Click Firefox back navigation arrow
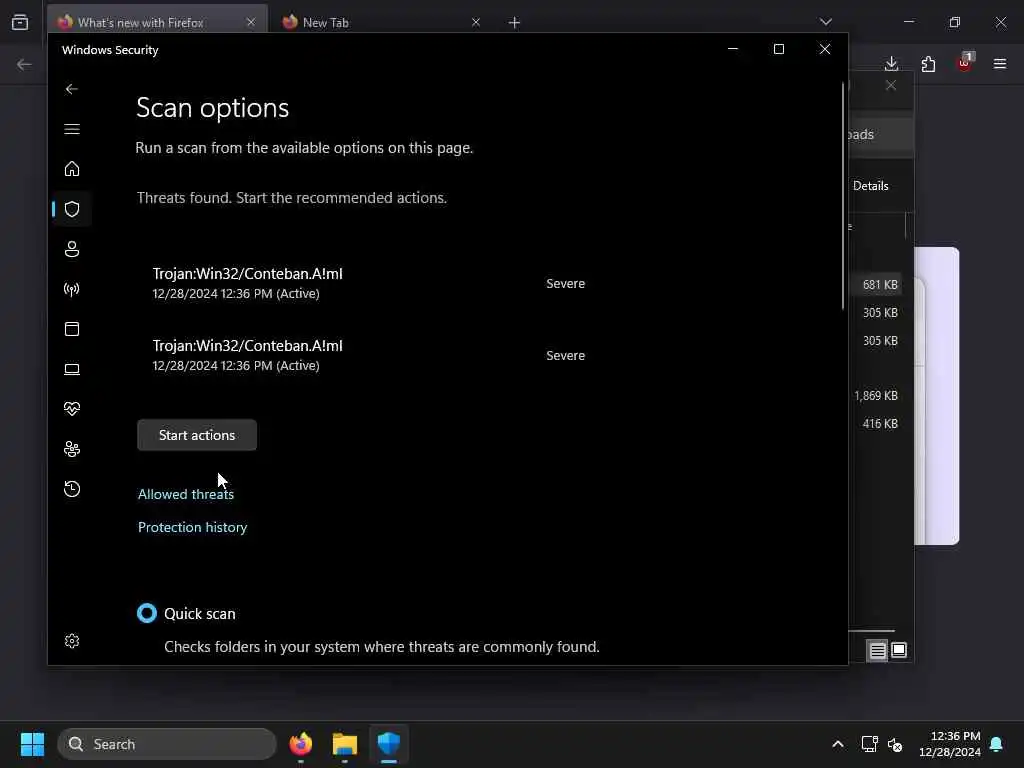The width and height of the screenshot is (1024, 768). [x=24, y=64]
